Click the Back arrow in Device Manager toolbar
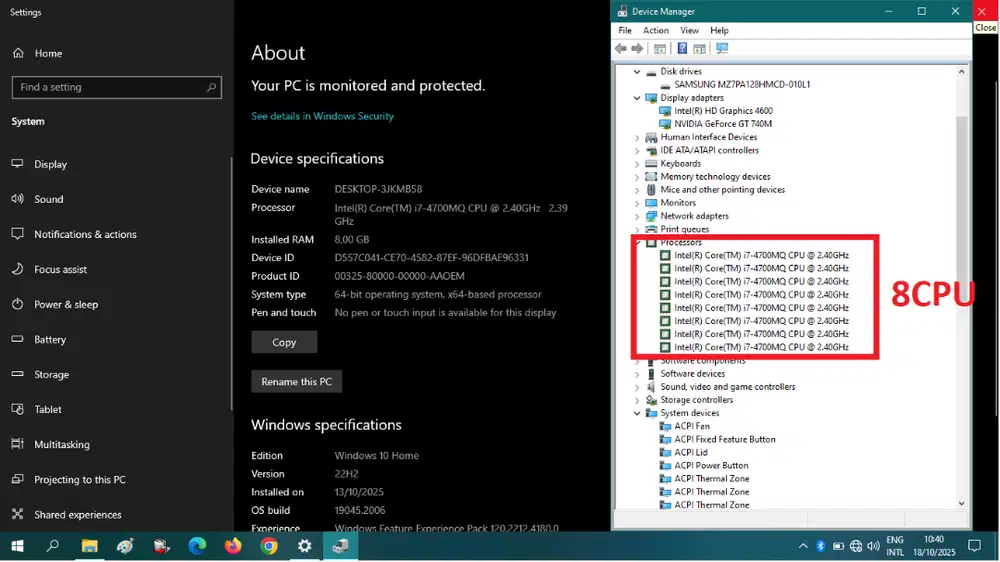 click(x=621, y=49)
